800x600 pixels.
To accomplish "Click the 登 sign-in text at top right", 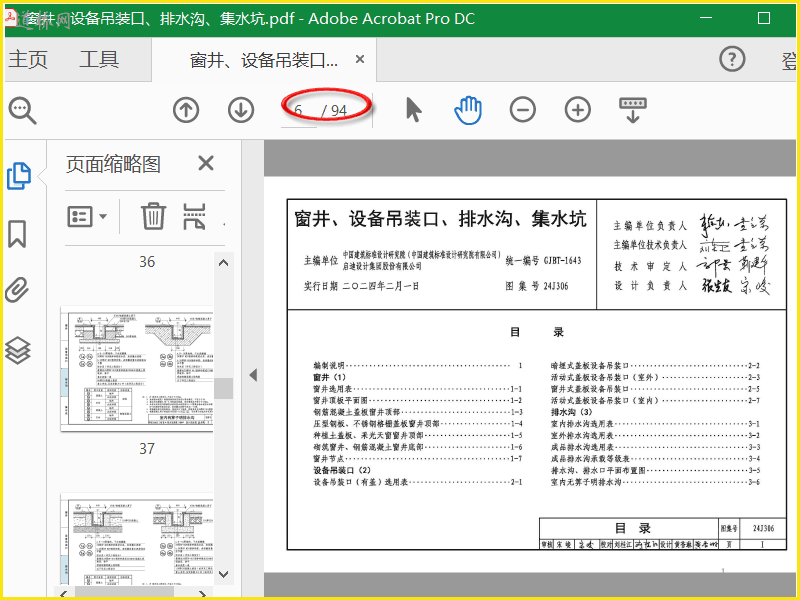I will [789, 60].
